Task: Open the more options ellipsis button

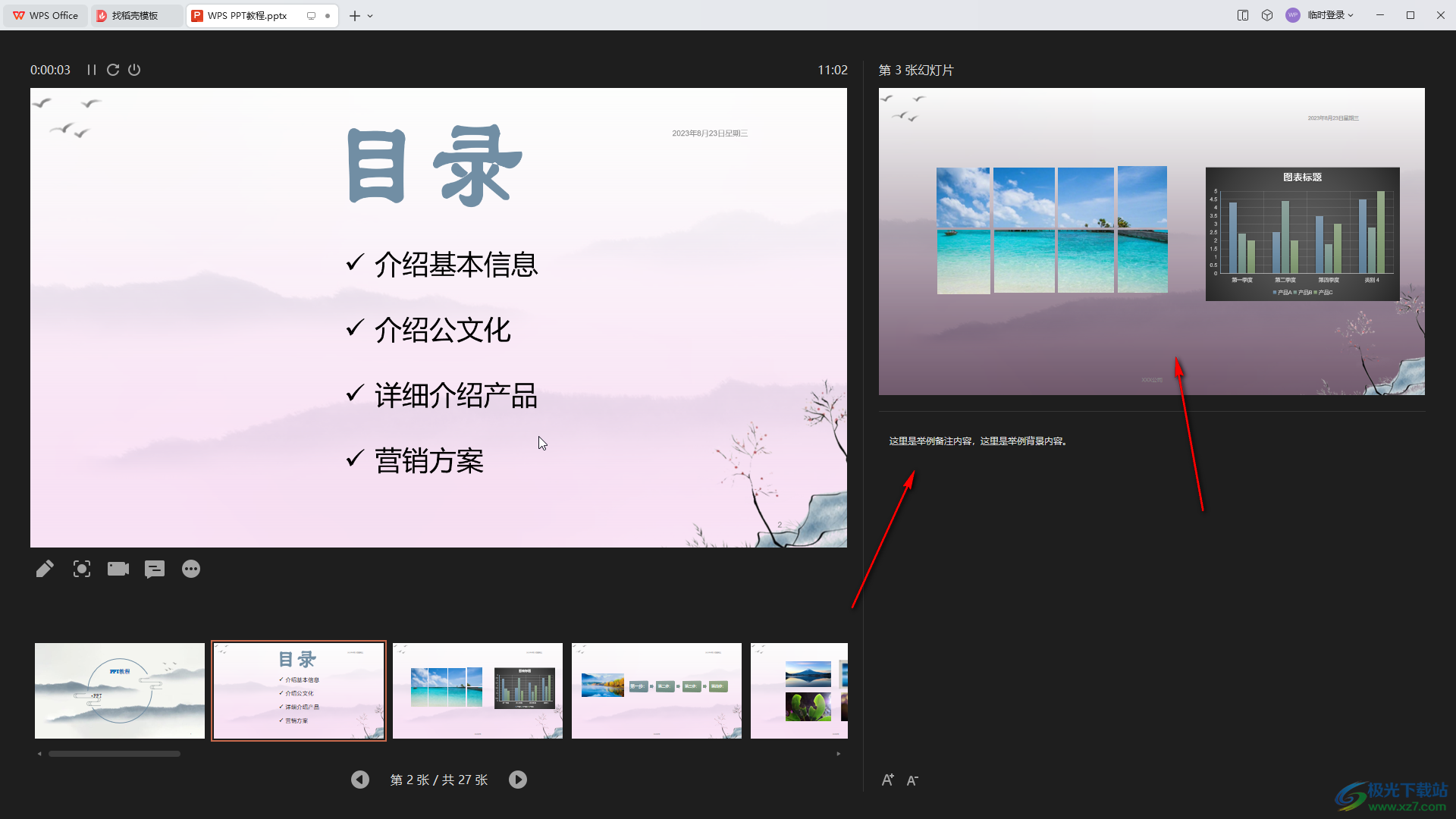Action: coord(191,569)
